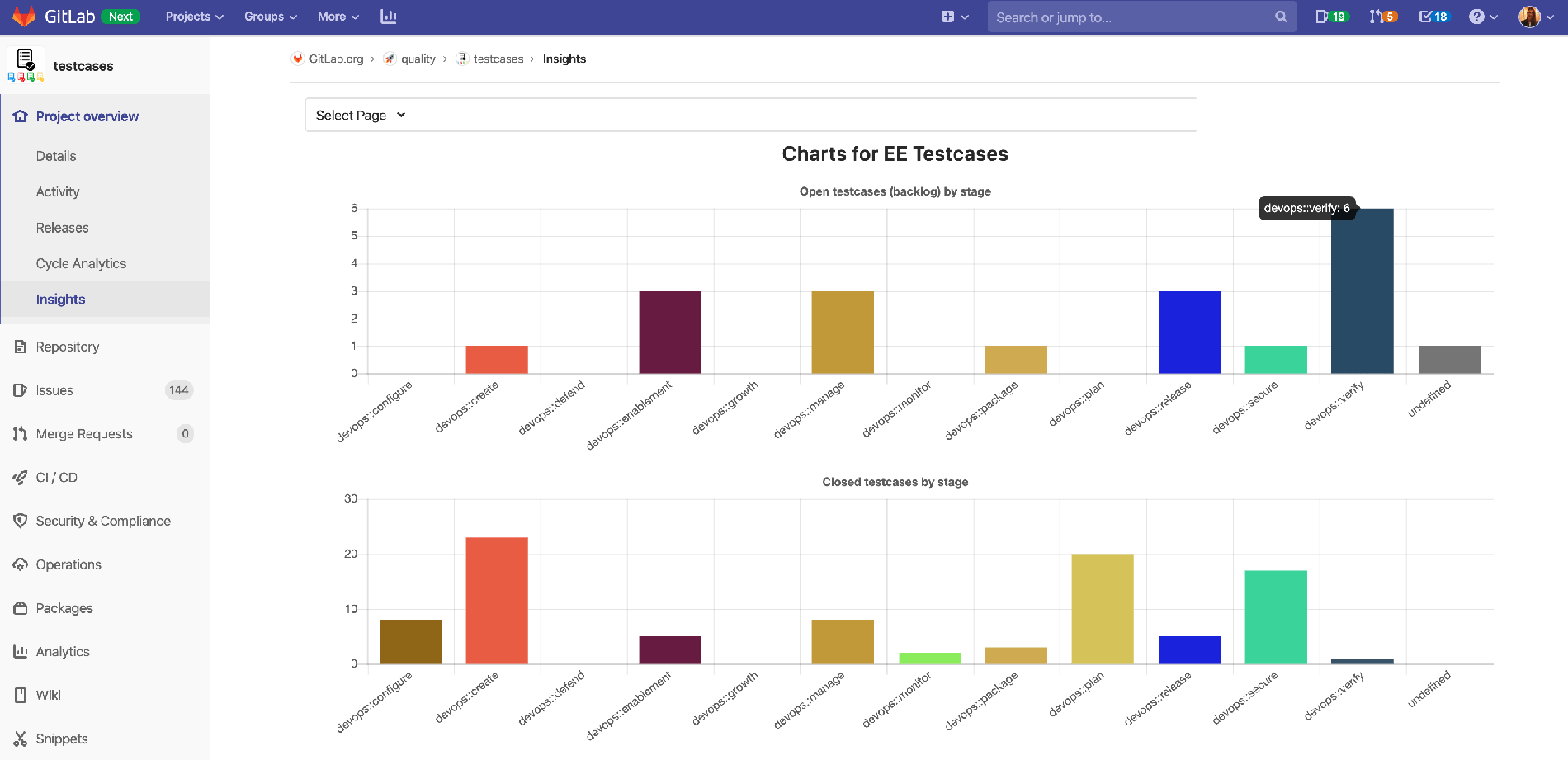Viewport: 1568px width, 760px height.
Task: Click the search or jump to field
Action: pos(1142,16)
